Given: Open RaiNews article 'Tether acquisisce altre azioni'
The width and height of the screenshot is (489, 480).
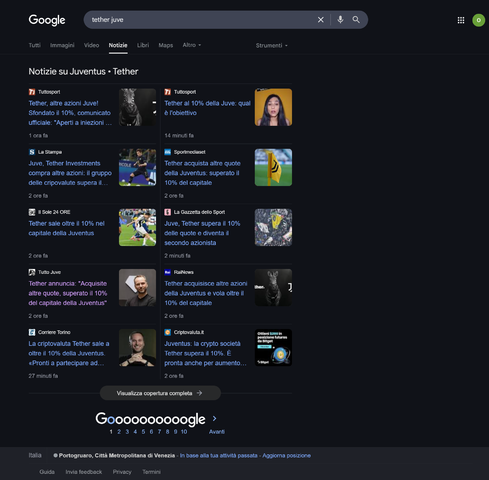Looking at the screenshot, I should pos(206,293).
